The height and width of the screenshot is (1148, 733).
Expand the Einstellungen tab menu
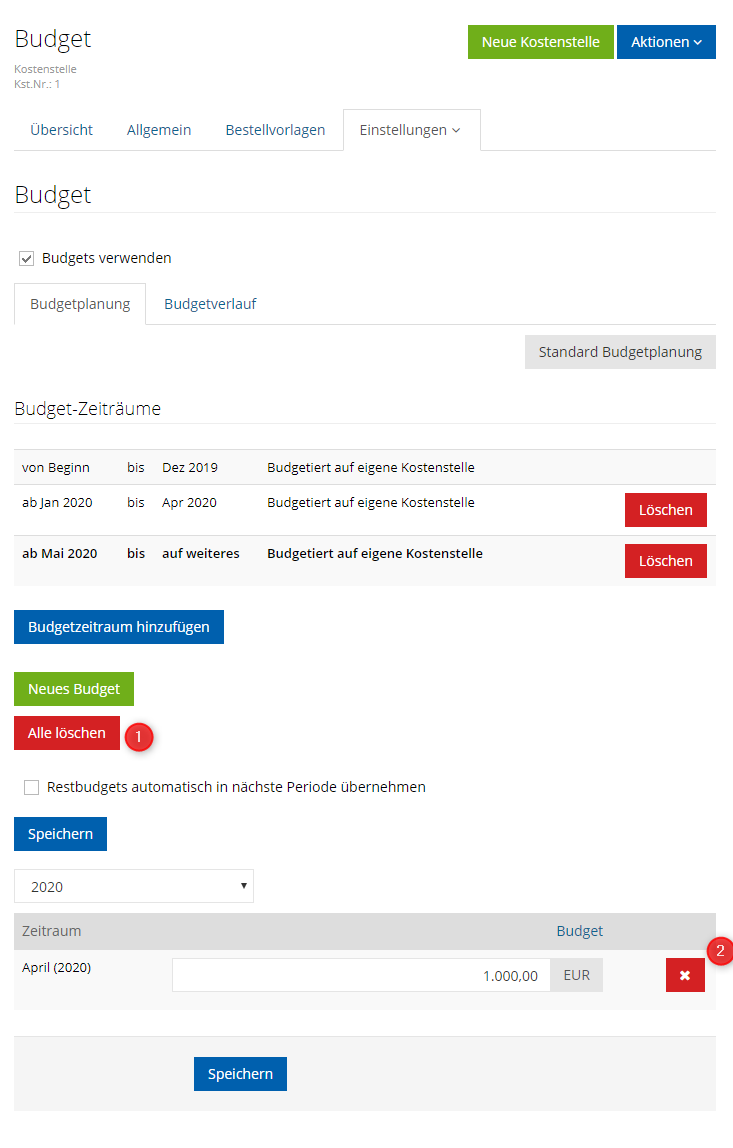(410, 130)
